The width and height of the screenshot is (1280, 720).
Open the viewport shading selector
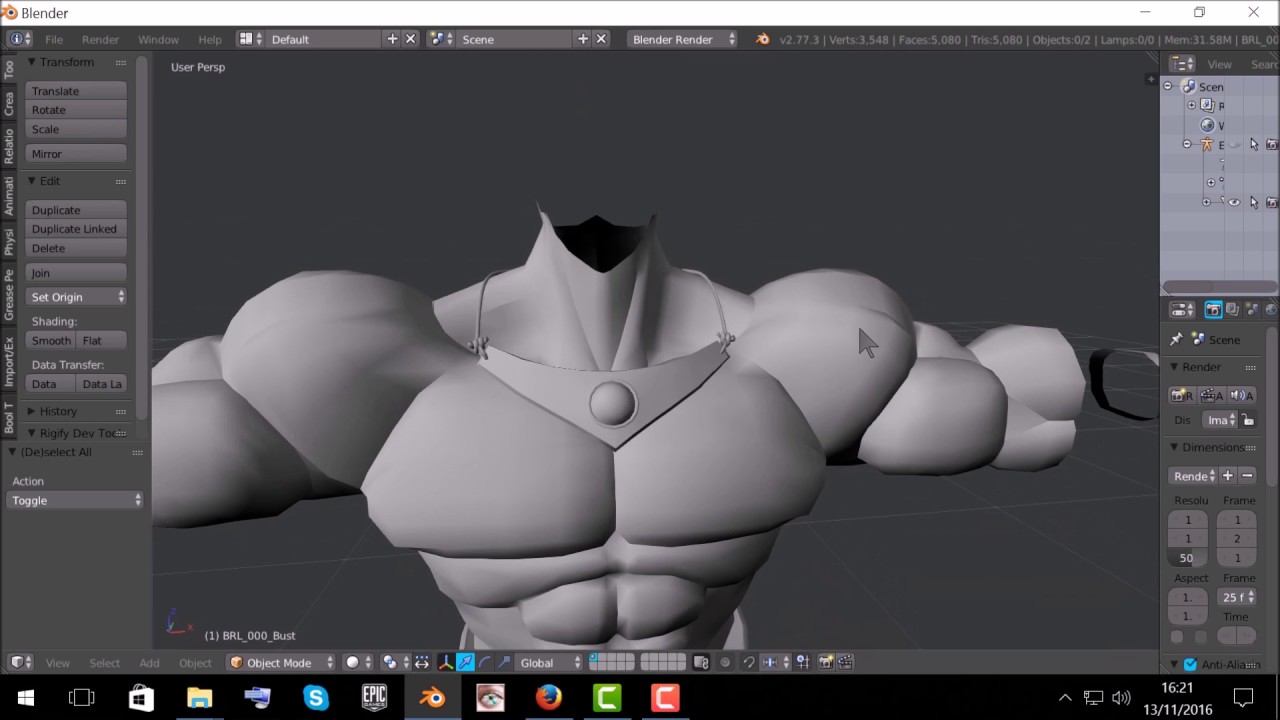click(357, 662)
